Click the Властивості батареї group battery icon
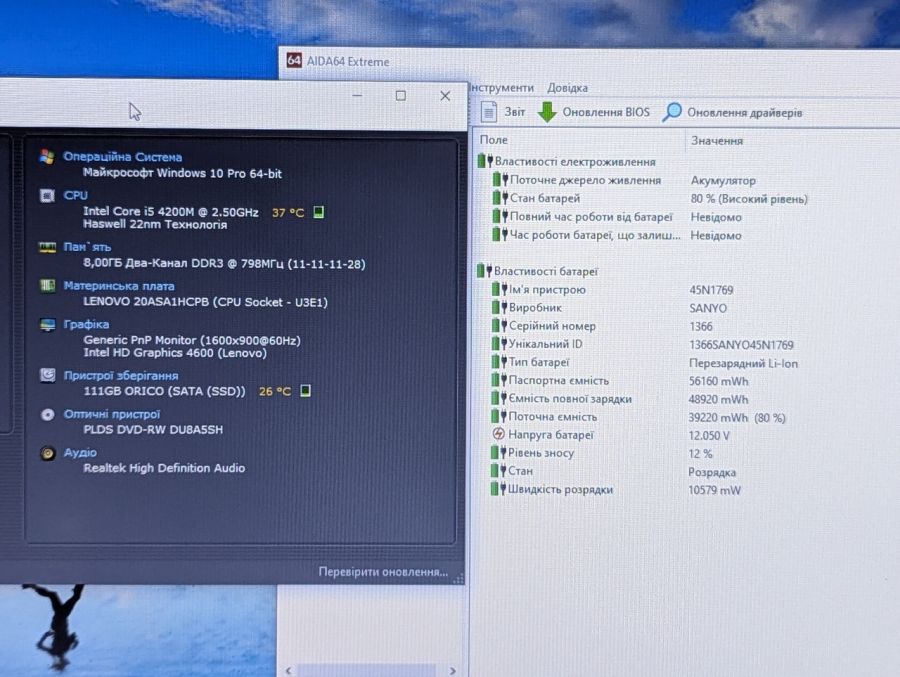900x677 pixels. click(484, 270)
